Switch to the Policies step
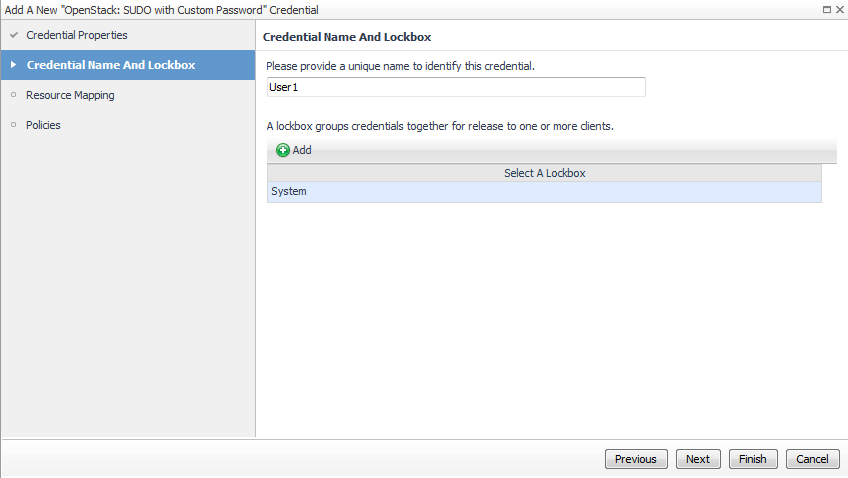Screen dimensions: 848x478 [x=43, y=125]
